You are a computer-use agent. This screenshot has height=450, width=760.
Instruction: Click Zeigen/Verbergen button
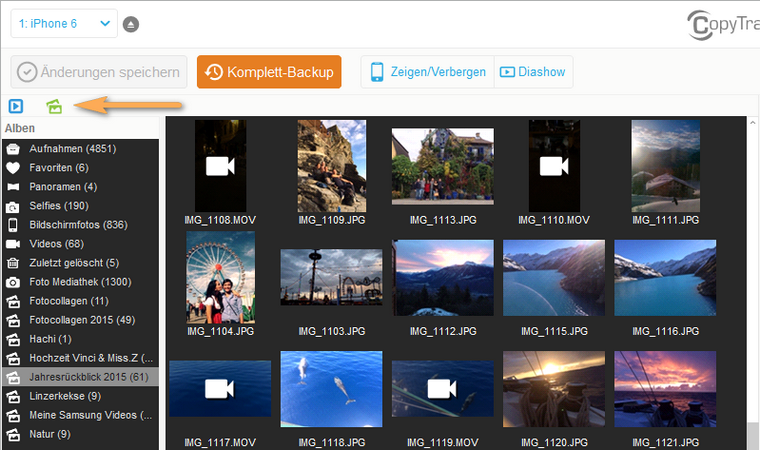click(x=428, y=72)
